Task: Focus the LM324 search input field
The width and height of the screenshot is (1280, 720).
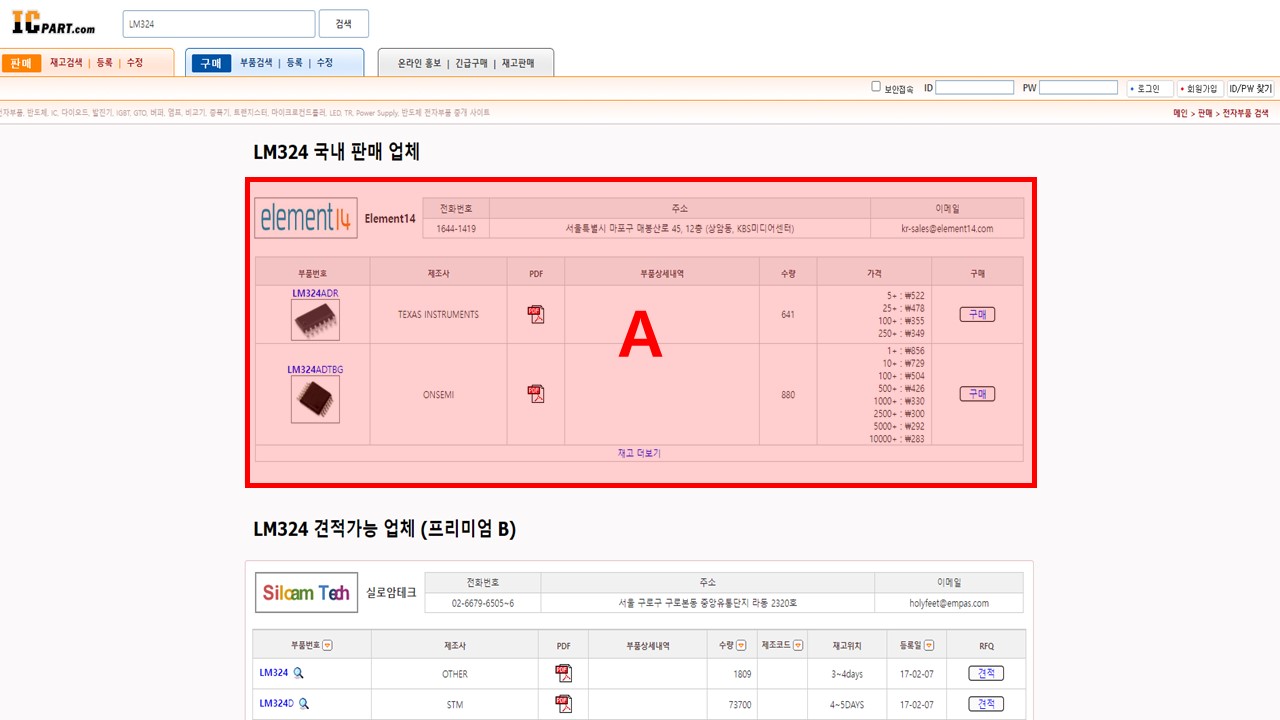Action: pyautogui.click(x=219, y=23)
